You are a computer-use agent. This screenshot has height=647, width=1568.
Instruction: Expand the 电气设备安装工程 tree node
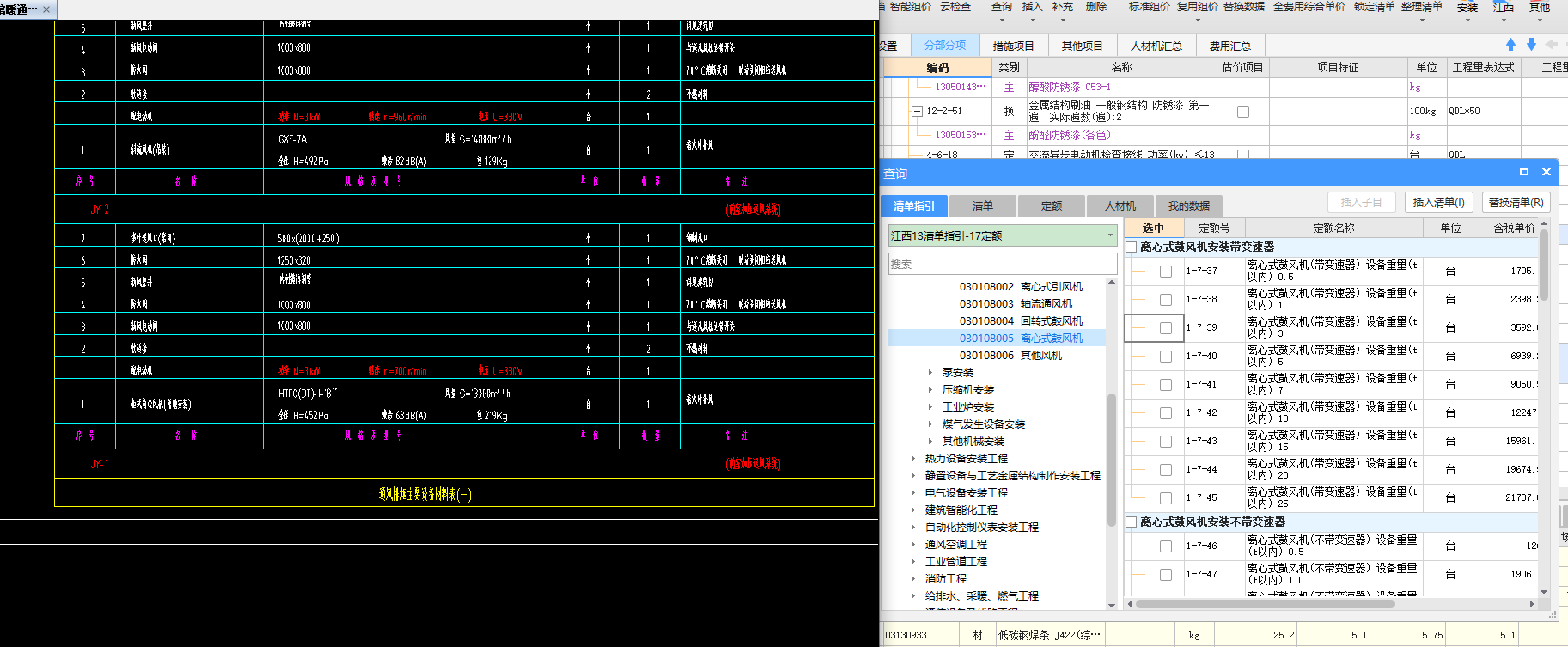point(913,493)
